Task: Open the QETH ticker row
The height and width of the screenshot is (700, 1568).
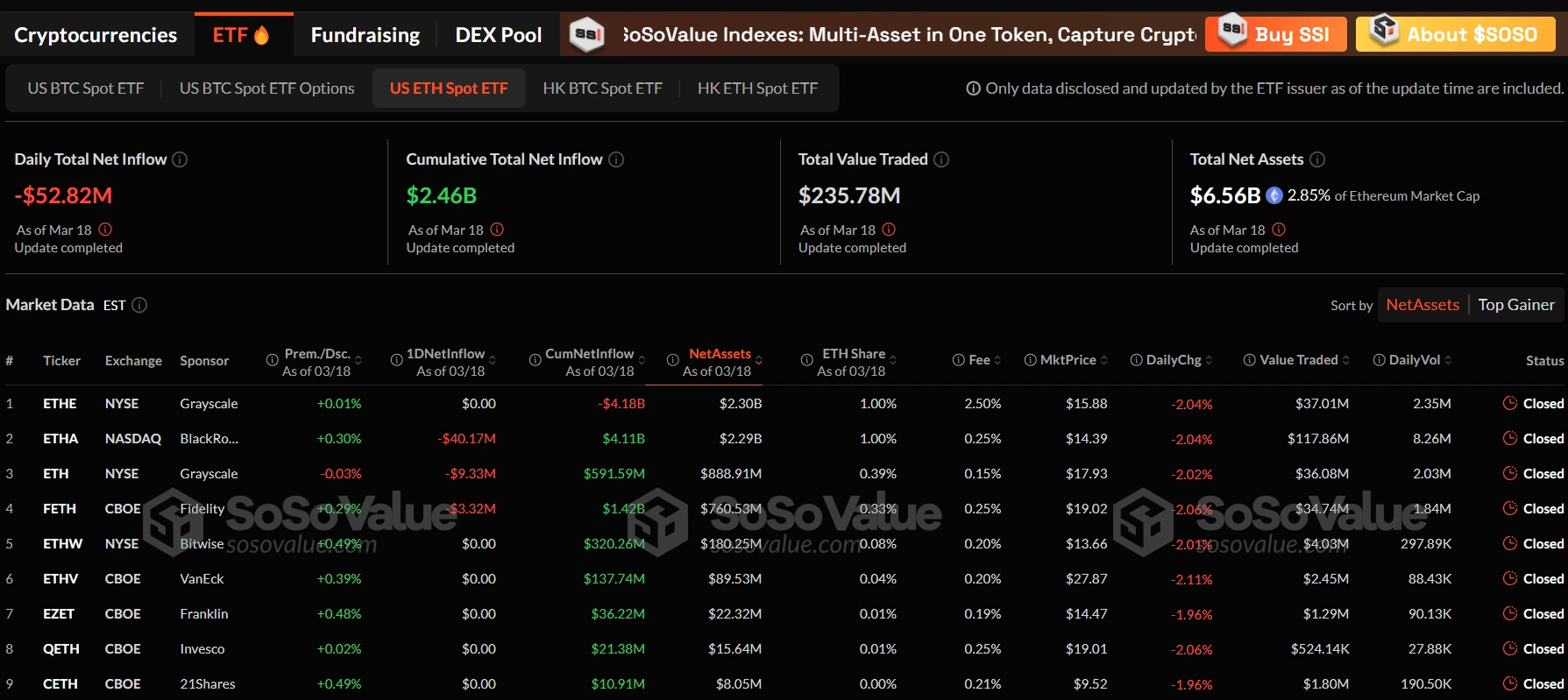Action: tap(784, 648)
